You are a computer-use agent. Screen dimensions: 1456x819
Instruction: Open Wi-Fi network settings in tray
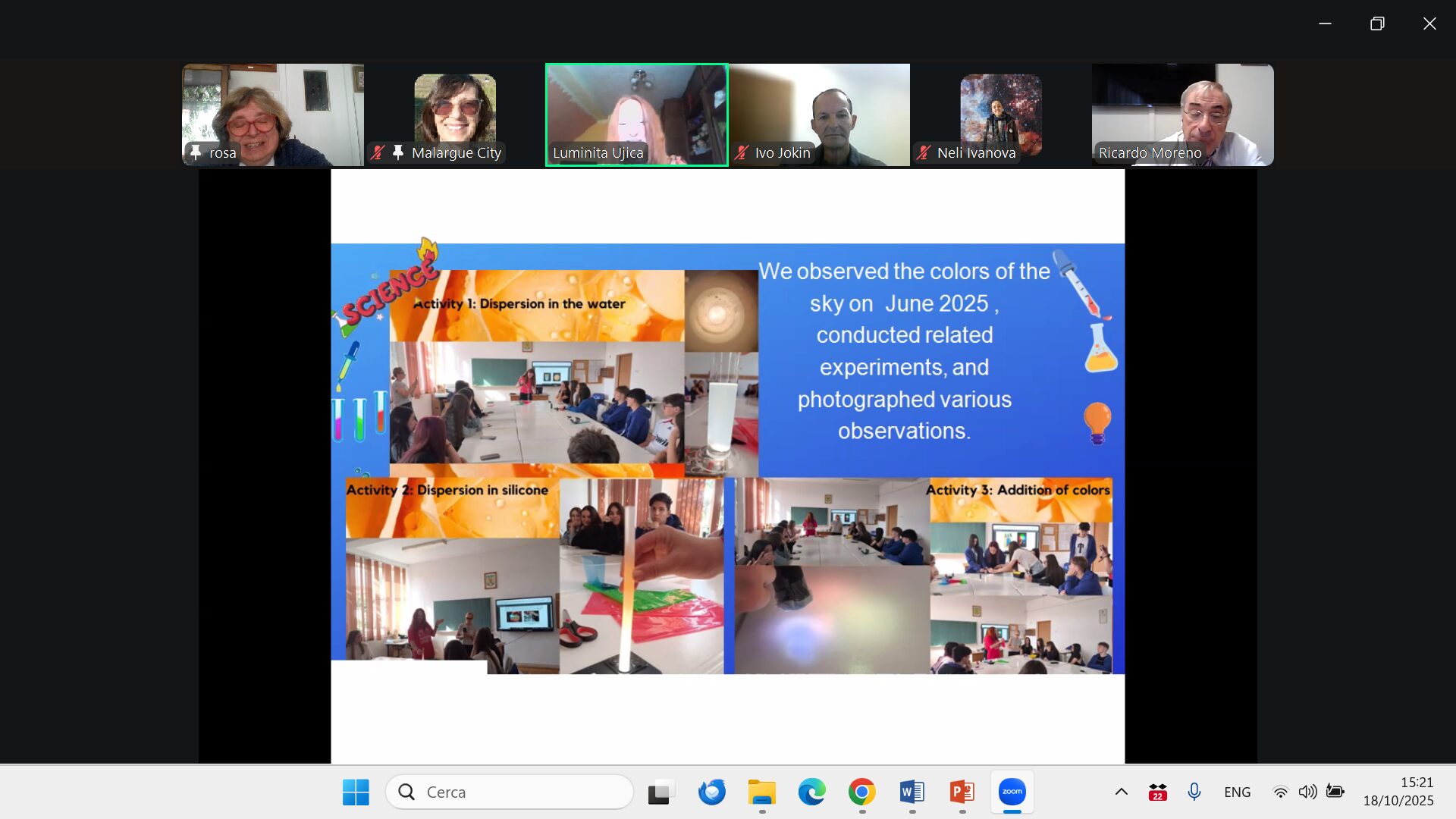1280,792
